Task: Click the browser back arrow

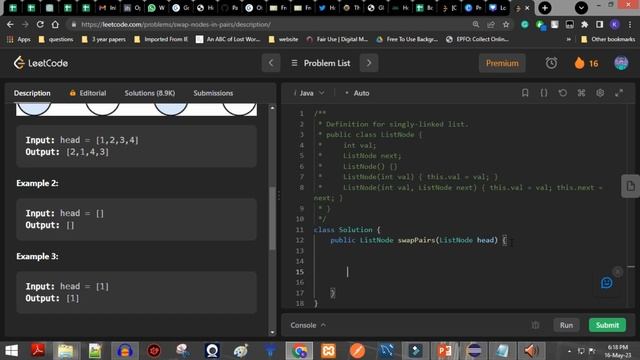Action: [10, 24]
